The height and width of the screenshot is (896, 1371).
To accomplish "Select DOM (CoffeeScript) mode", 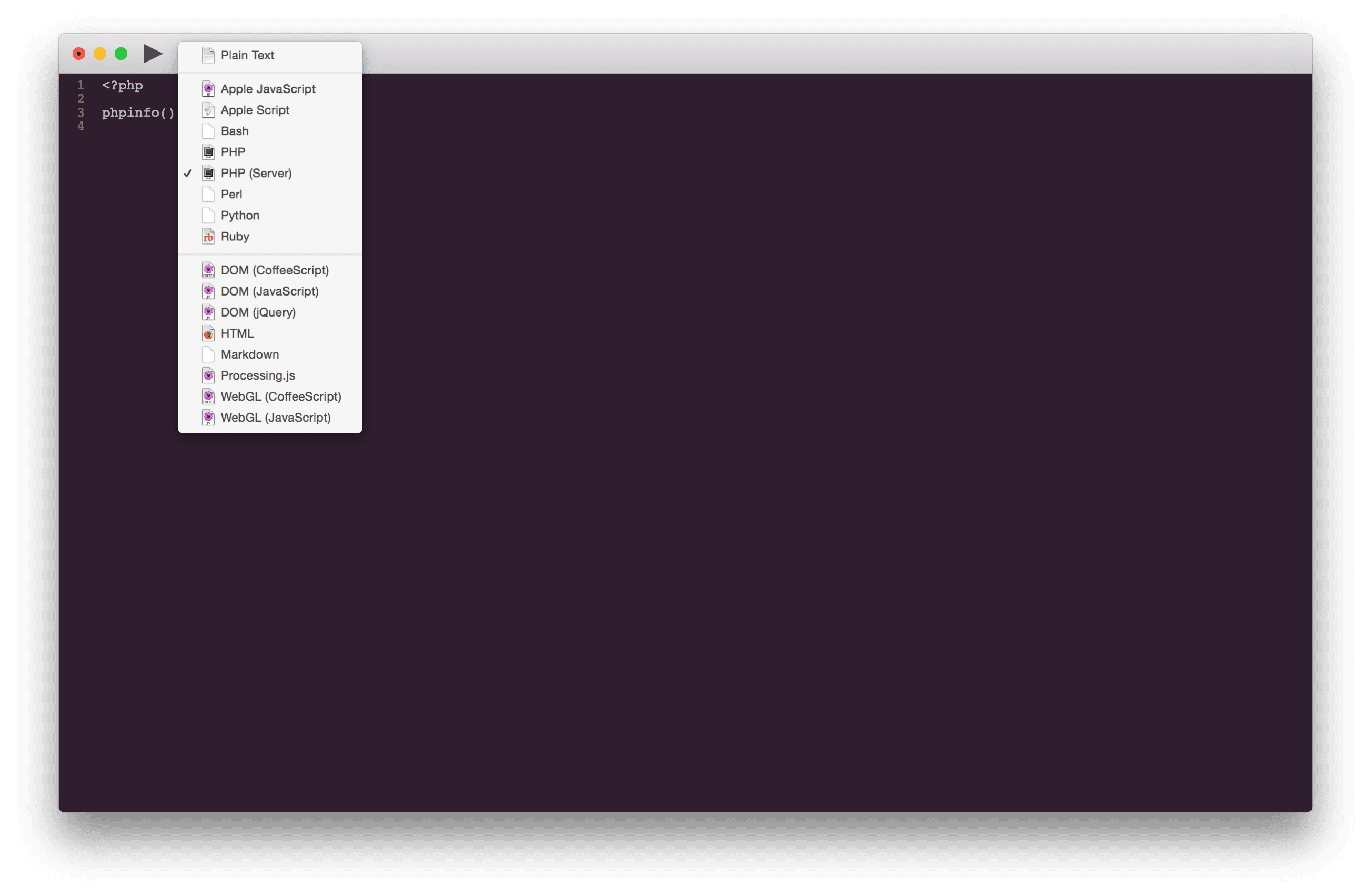I will 270,270.
